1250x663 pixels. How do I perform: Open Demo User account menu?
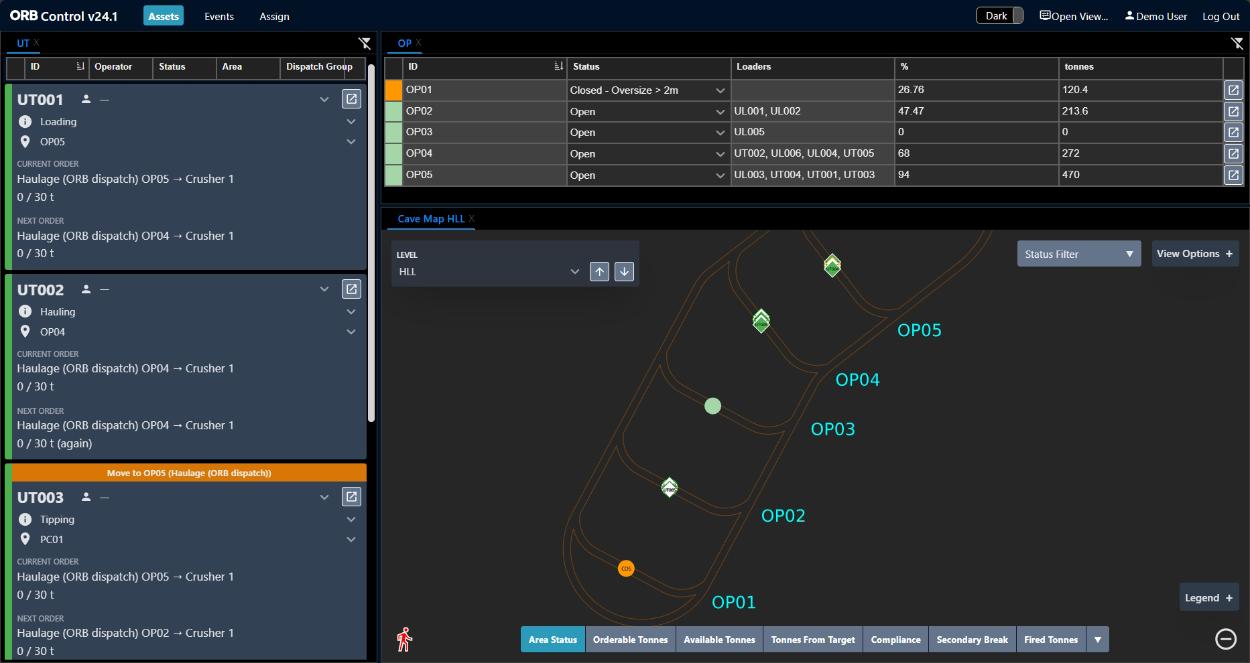click(x=1156, y=16)
